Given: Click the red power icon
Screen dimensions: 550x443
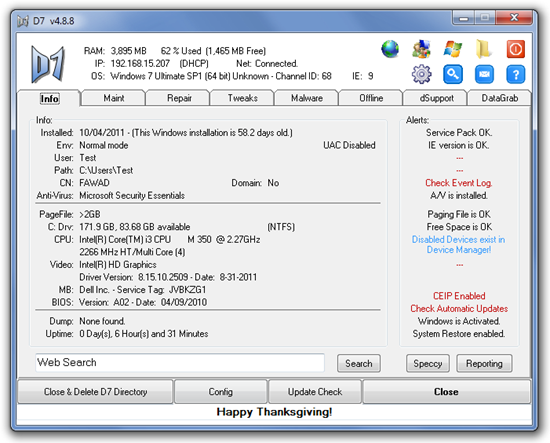Looking at the screenshot, I should coord(515,49).
